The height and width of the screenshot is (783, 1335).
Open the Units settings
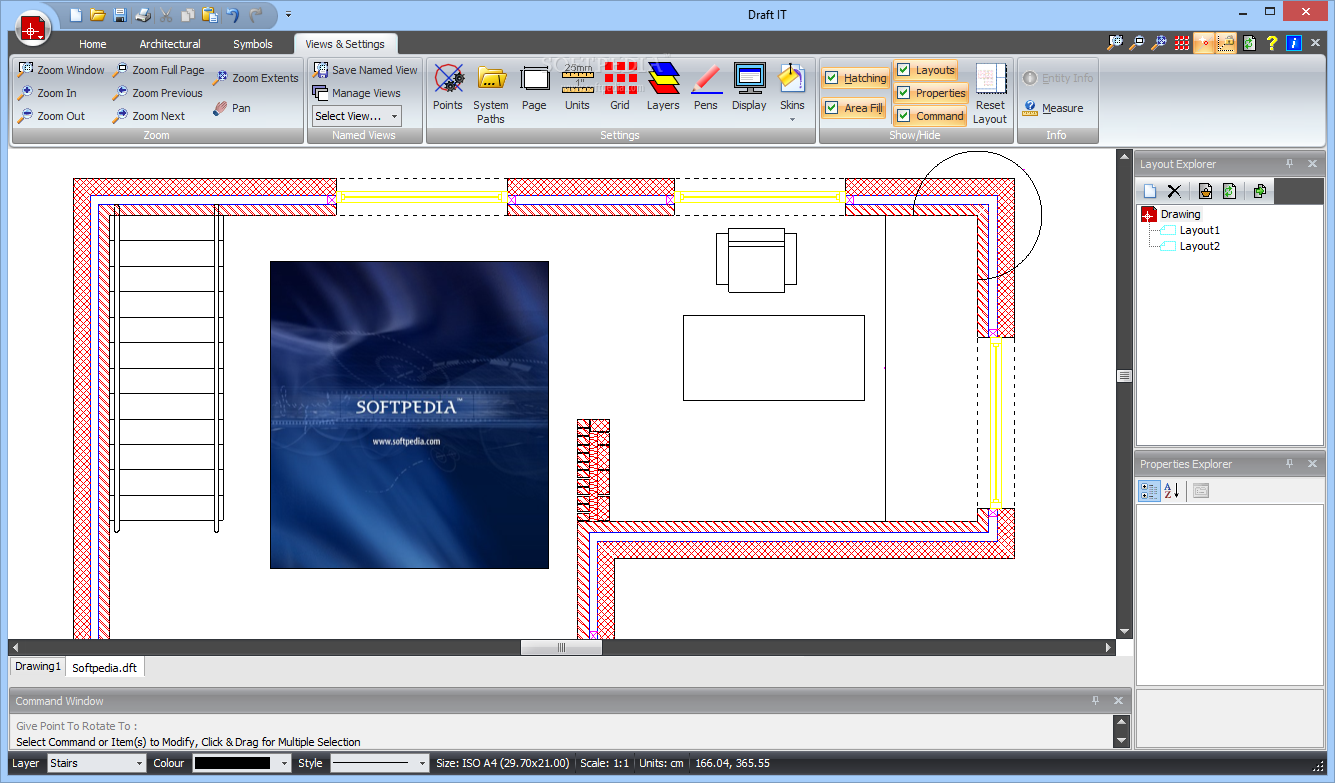577,88
